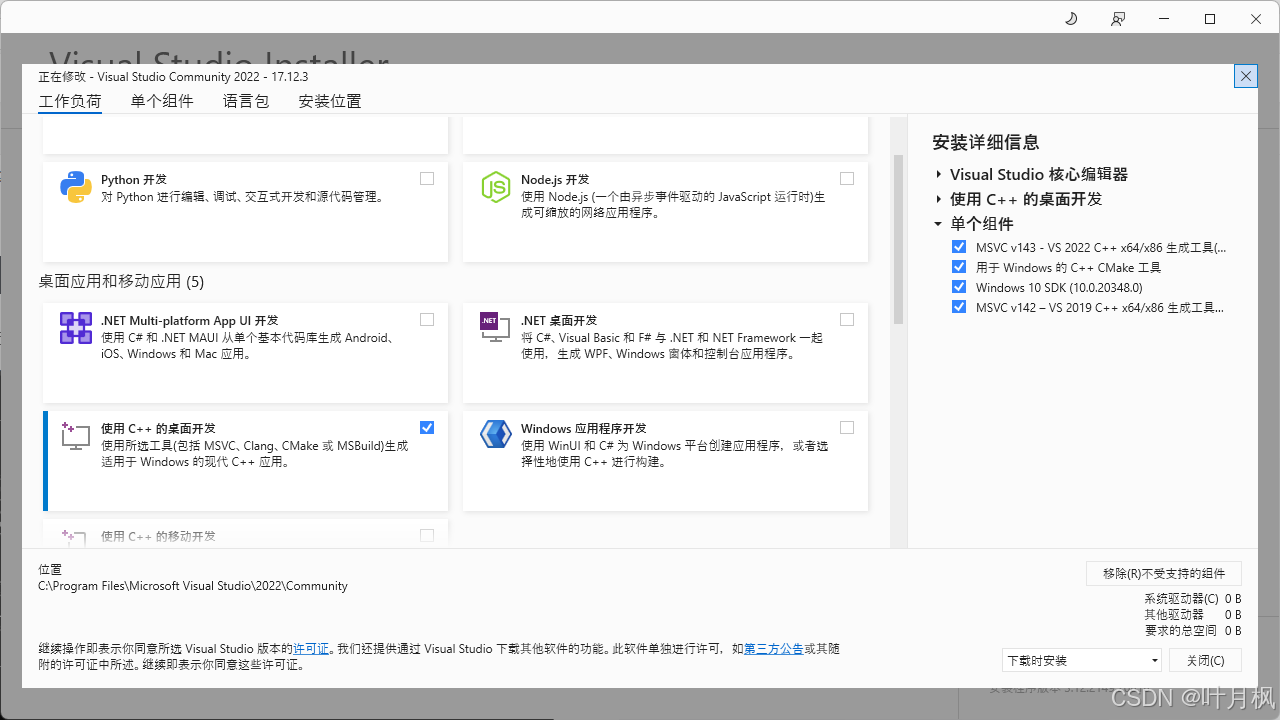1280x720 pixels.
Task: Collapse the 单个组件 section
Action: click(x=939, y=224)
